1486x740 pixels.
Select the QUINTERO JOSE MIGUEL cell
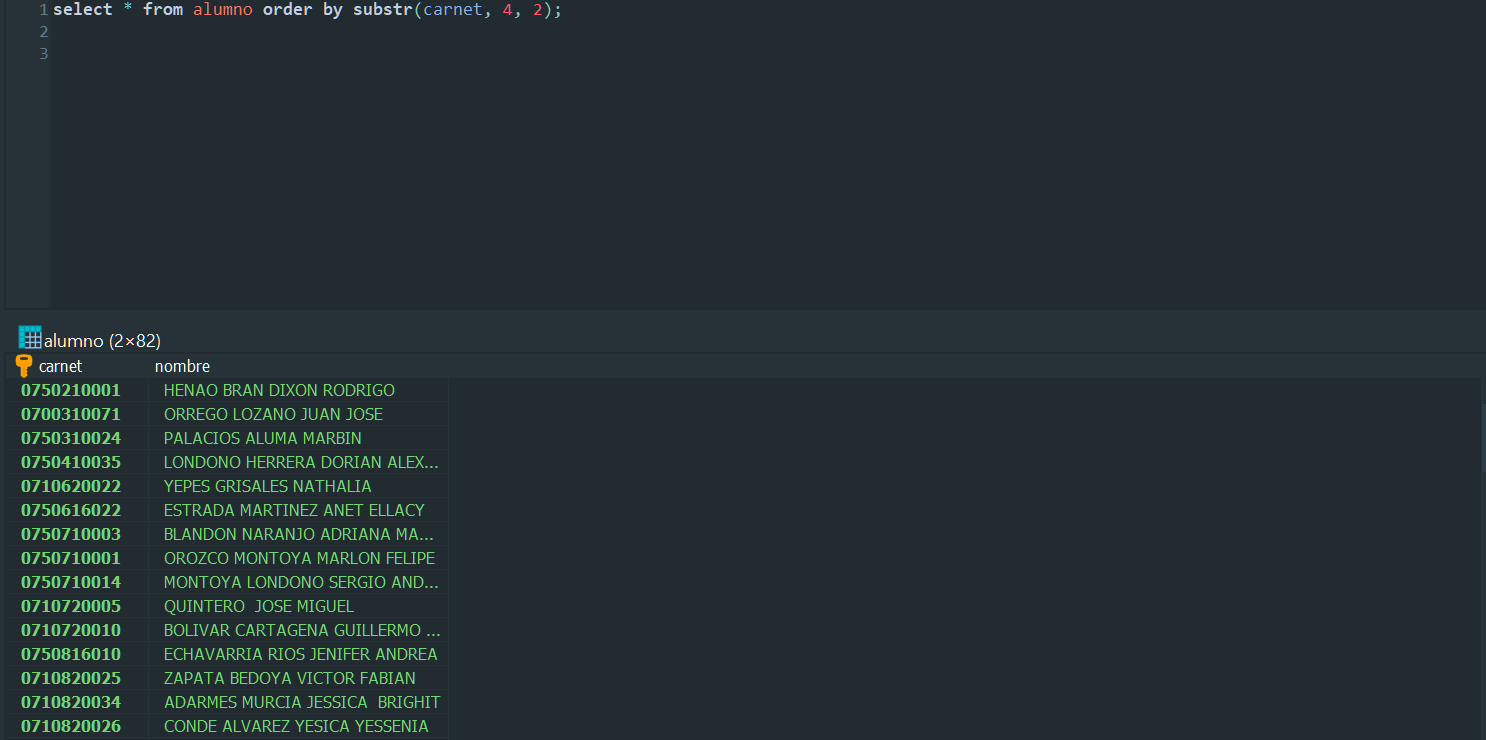click(259, 606)
